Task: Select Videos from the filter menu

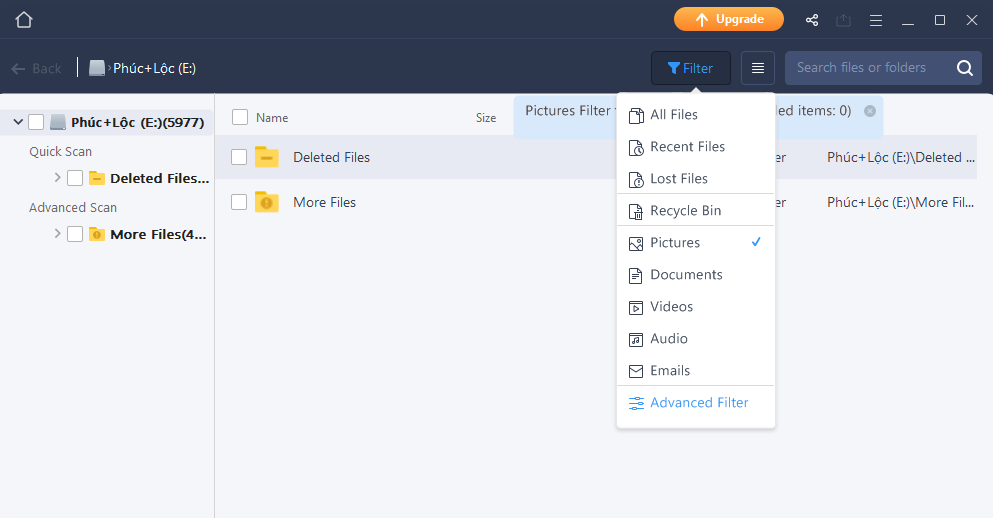Action: (x=671, y=307)
